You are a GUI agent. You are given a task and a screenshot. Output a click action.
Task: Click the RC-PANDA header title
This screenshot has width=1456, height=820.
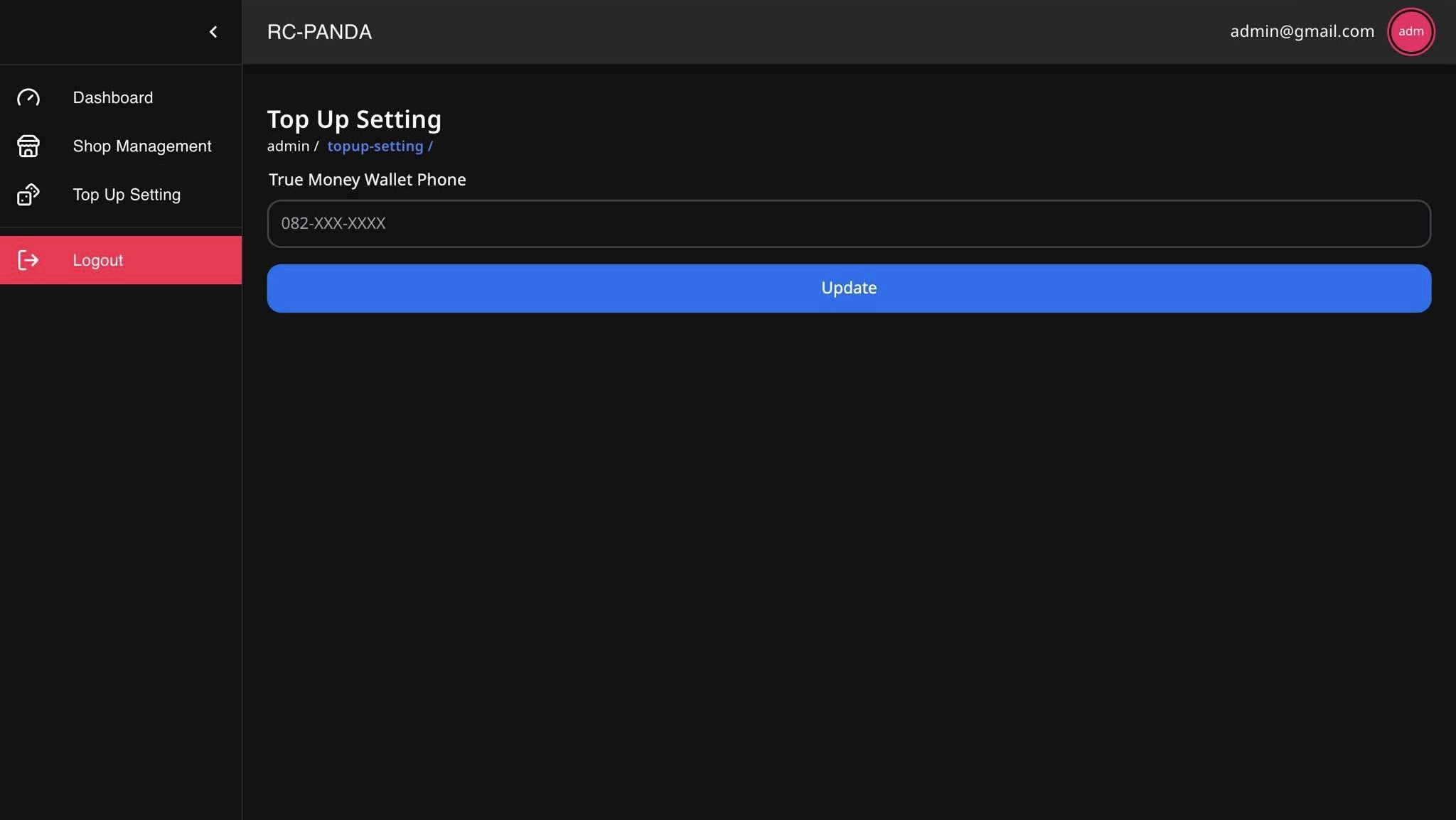click(319, 32)
